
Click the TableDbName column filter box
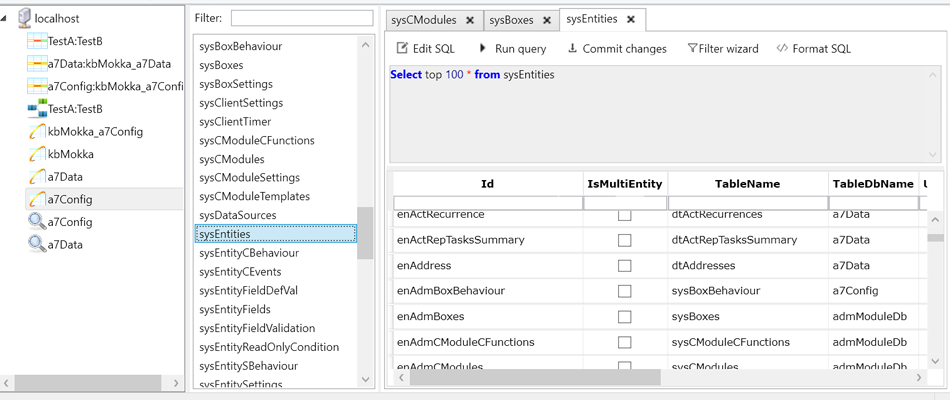873,202
